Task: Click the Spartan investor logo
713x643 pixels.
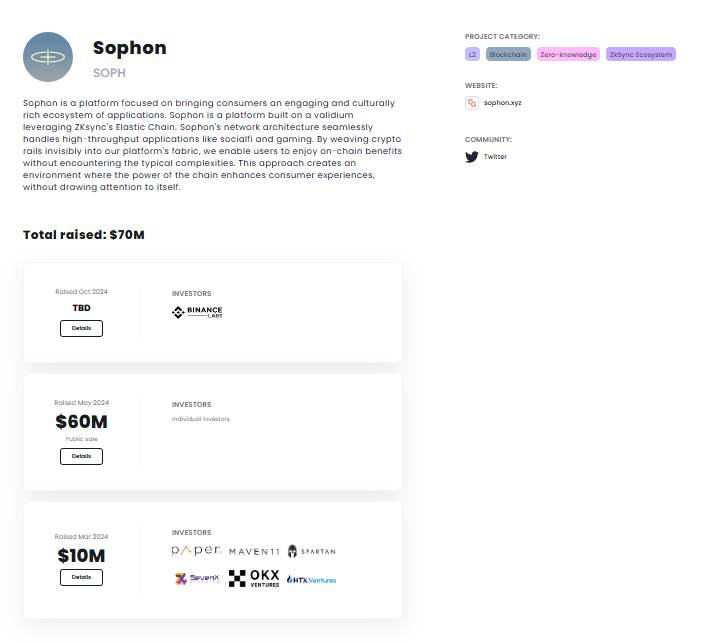Action: coord(311,551)
